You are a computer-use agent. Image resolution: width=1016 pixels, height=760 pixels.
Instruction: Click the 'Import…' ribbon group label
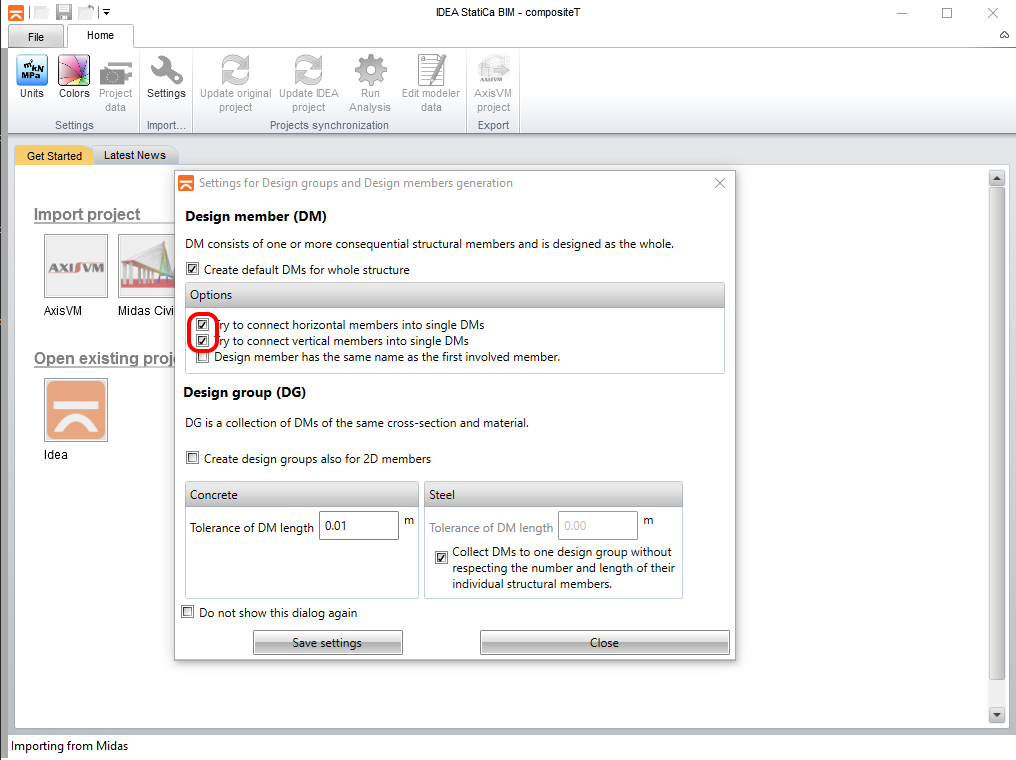coord(166,125)
